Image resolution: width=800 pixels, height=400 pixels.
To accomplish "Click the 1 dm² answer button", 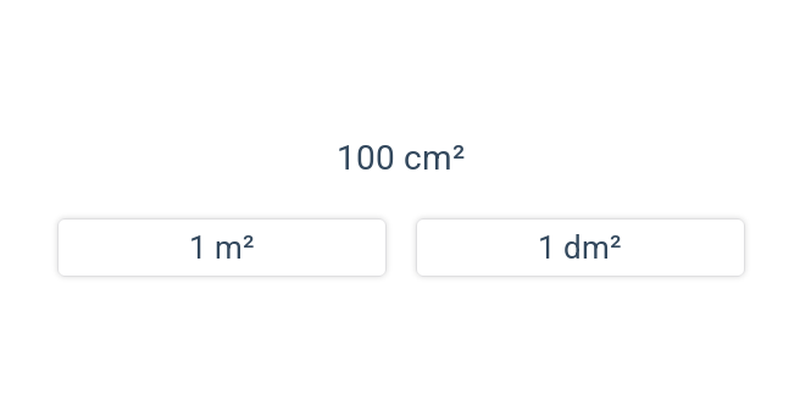I will (580, 247).
